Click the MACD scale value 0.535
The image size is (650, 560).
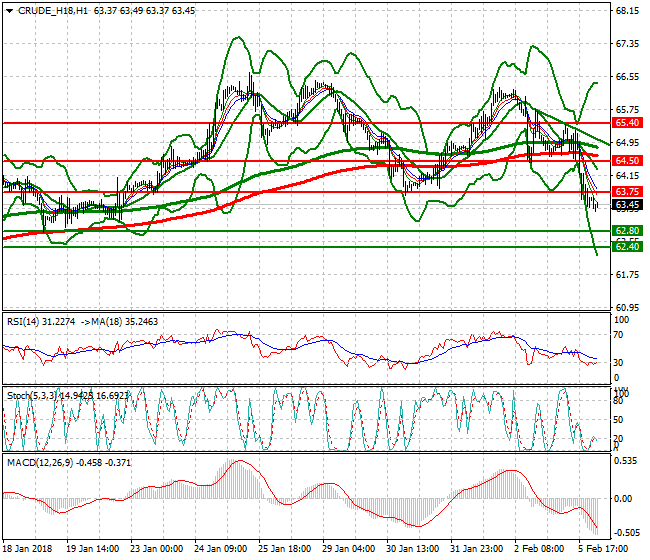[x=626, y=461]
